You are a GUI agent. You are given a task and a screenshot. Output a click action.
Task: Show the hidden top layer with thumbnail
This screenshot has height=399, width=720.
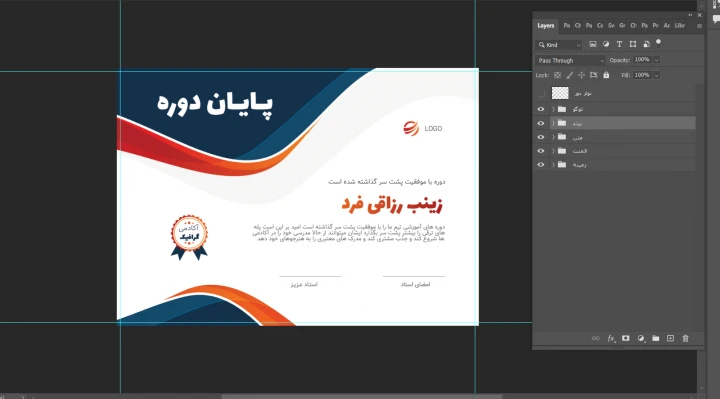[541, 93]
